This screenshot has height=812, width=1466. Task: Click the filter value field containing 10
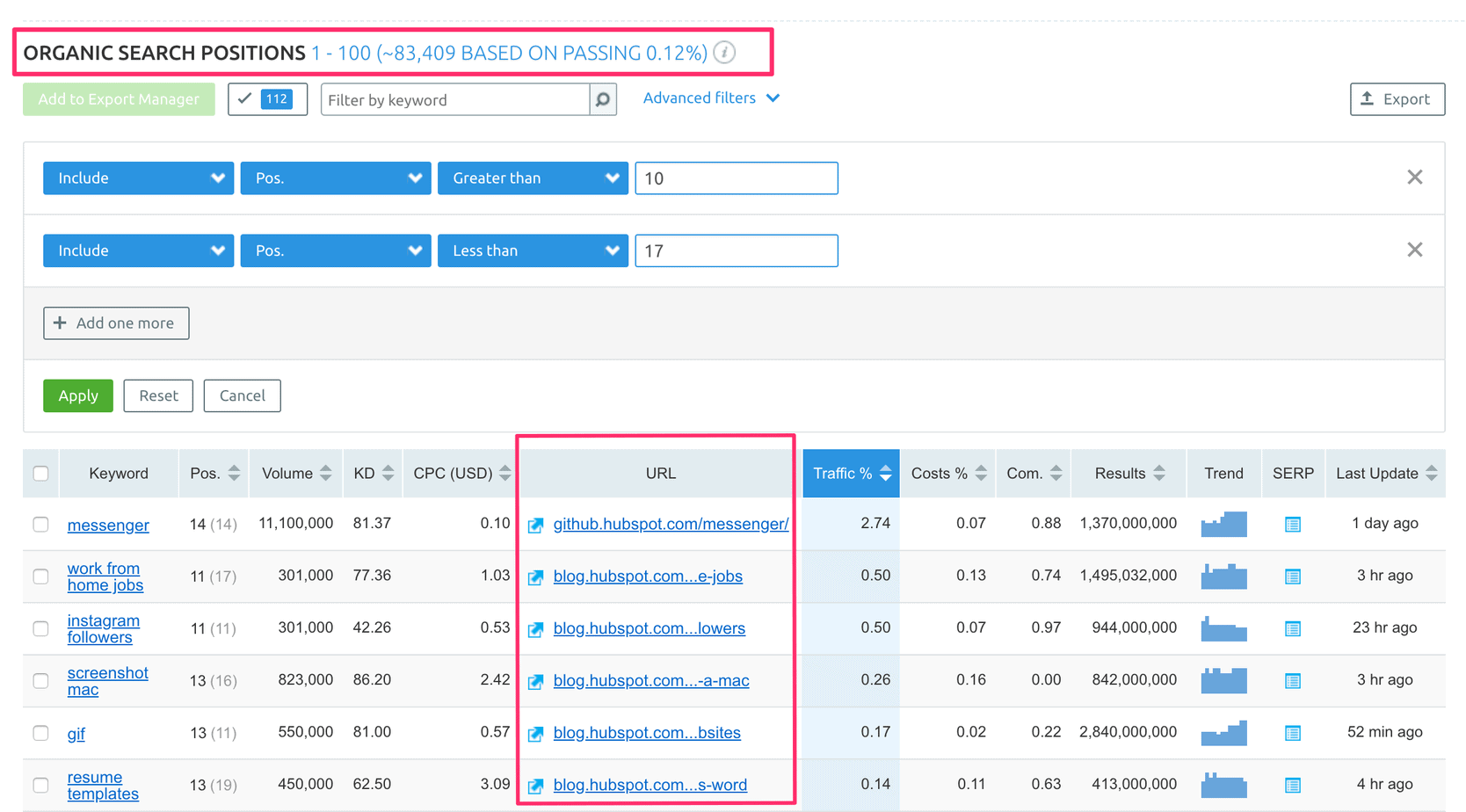(737, 178)
